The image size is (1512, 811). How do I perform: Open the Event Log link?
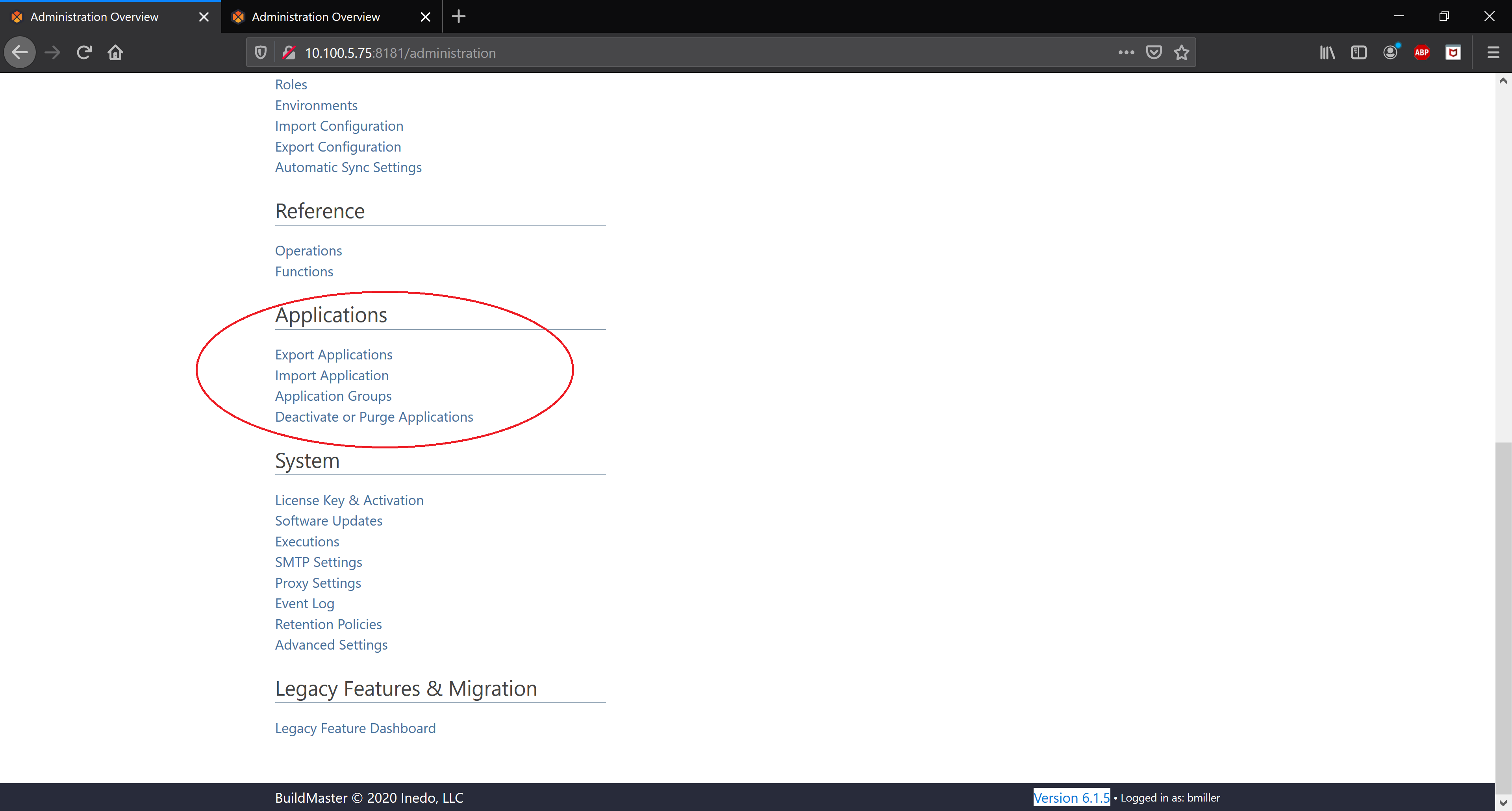(305, 603)
